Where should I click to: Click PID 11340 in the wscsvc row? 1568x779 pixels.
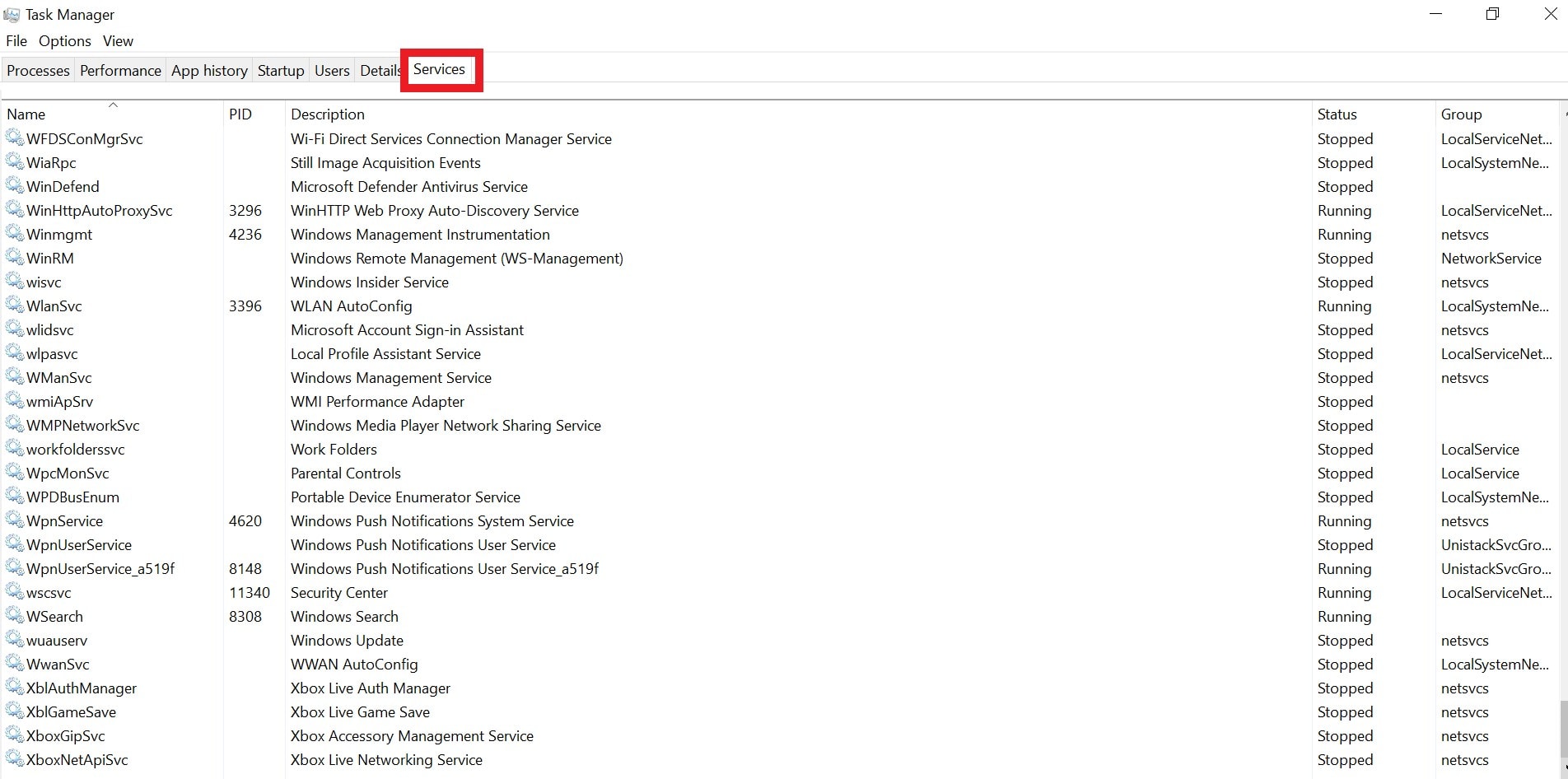click(250, 593)
